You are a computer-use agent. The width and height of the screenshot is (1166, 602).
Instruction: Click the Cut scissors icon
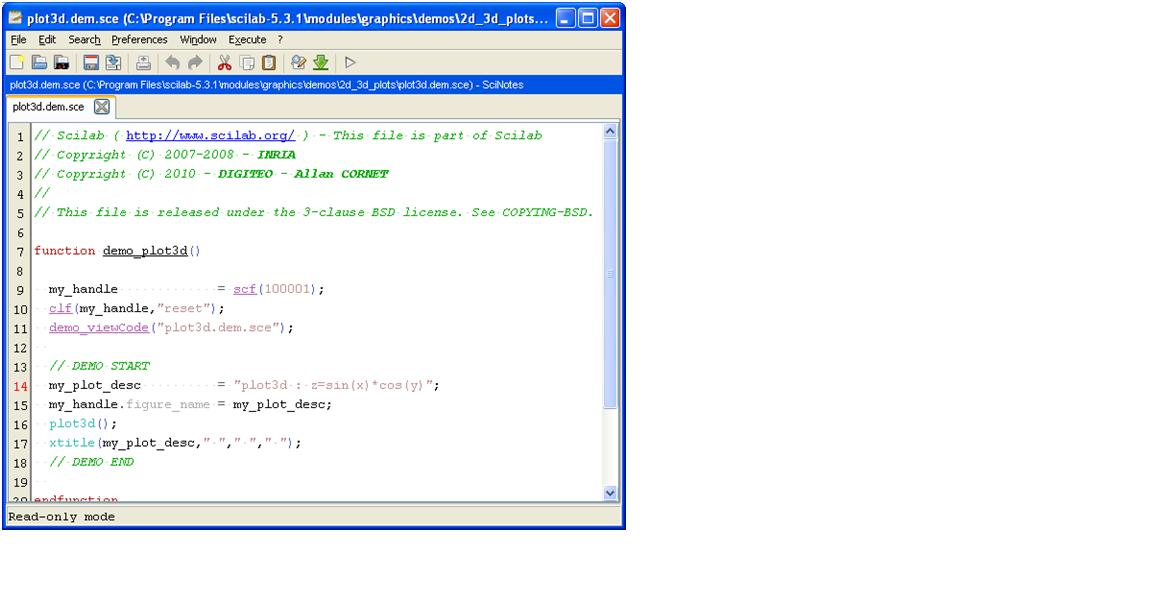pos(225,63)
